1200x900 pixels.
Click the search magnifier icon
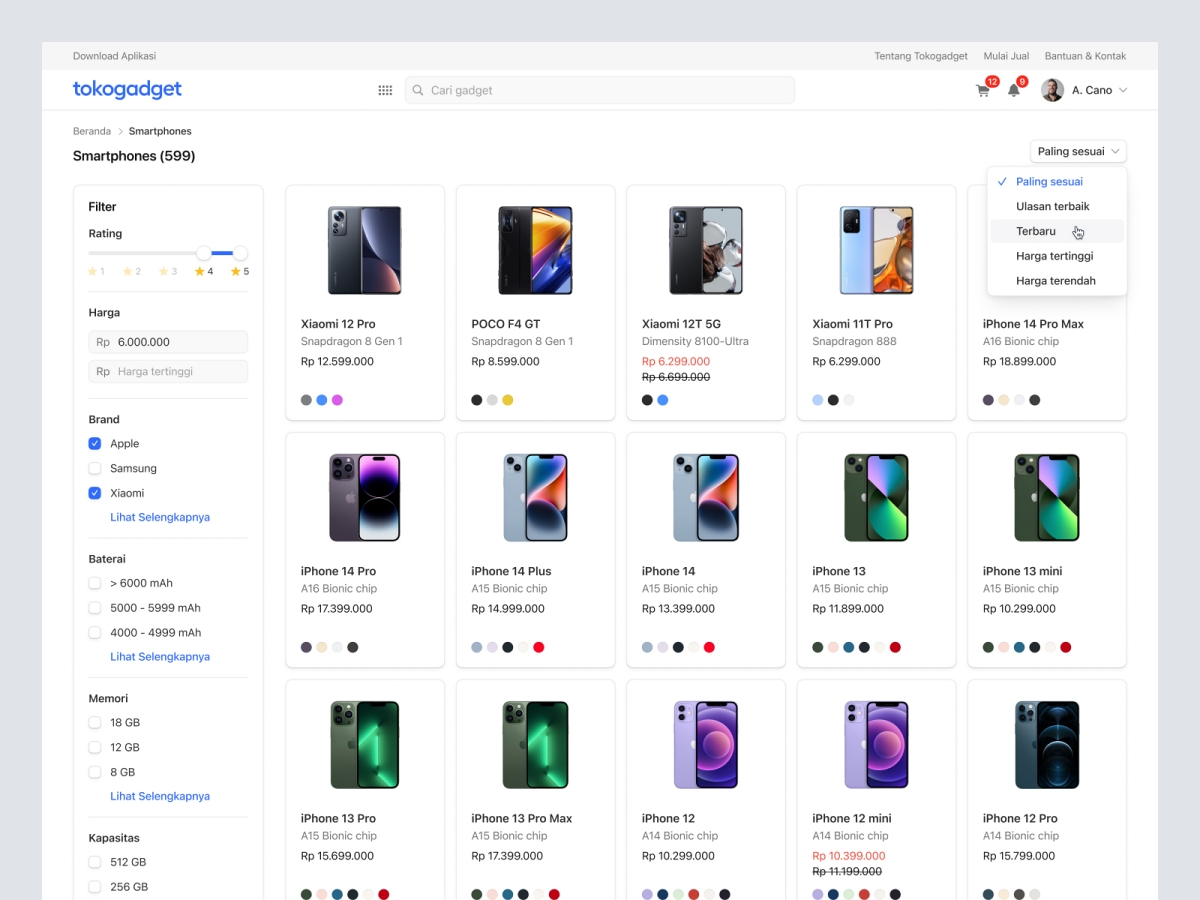click(x=418, y=90)
